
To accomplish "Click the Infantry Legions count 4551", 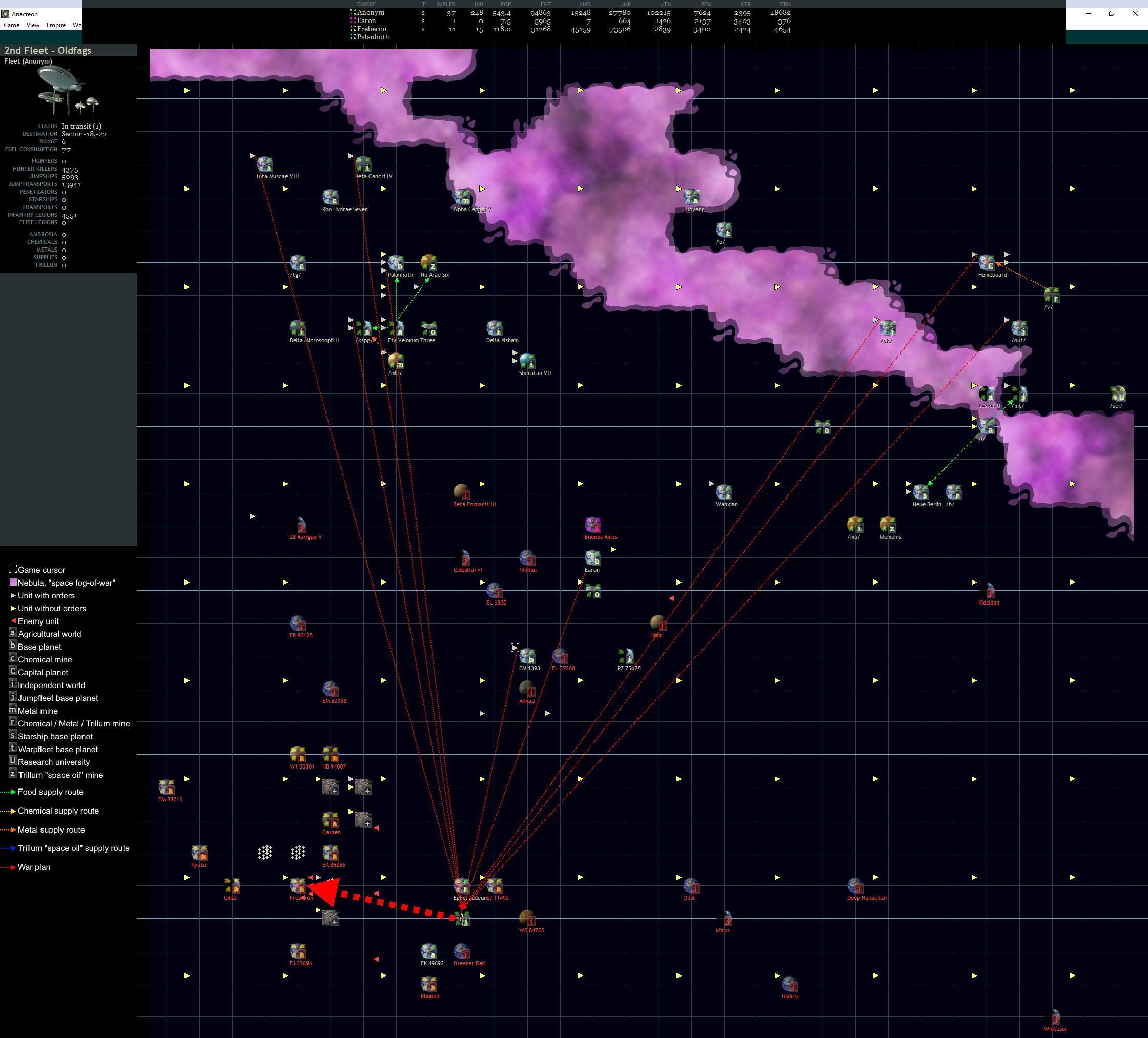I will (70, 215).
